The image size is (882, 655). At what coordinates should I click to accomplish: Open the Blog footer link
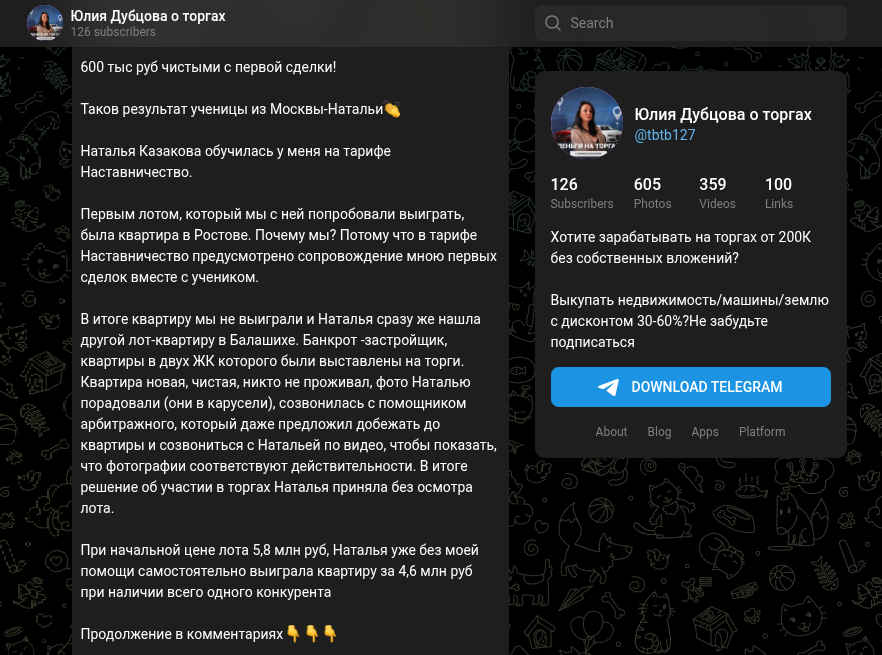pyautogui.click(x=659, y=432)
